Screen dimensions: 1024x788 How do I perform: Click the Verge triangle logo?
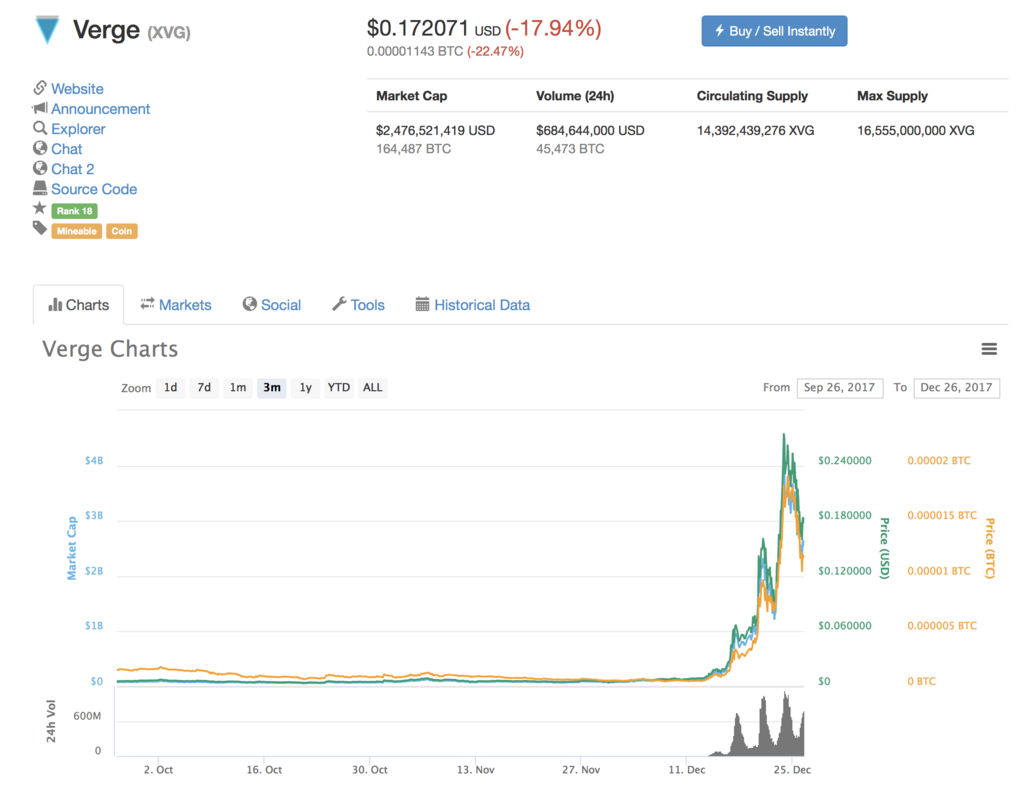[x=47, y=29]
